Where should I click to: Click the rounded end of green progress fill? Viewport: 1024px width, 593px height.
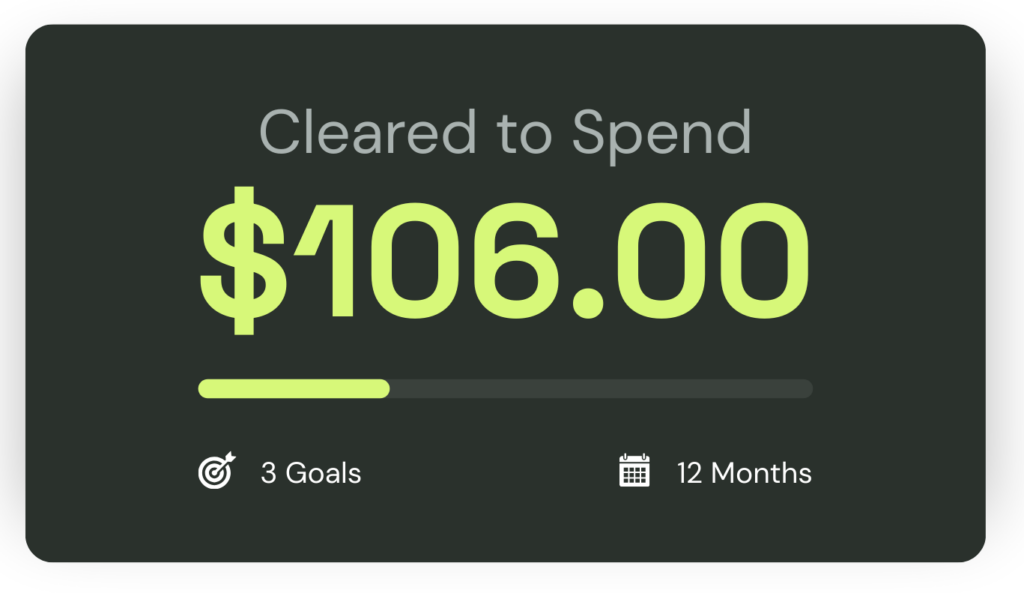point(383,389)
